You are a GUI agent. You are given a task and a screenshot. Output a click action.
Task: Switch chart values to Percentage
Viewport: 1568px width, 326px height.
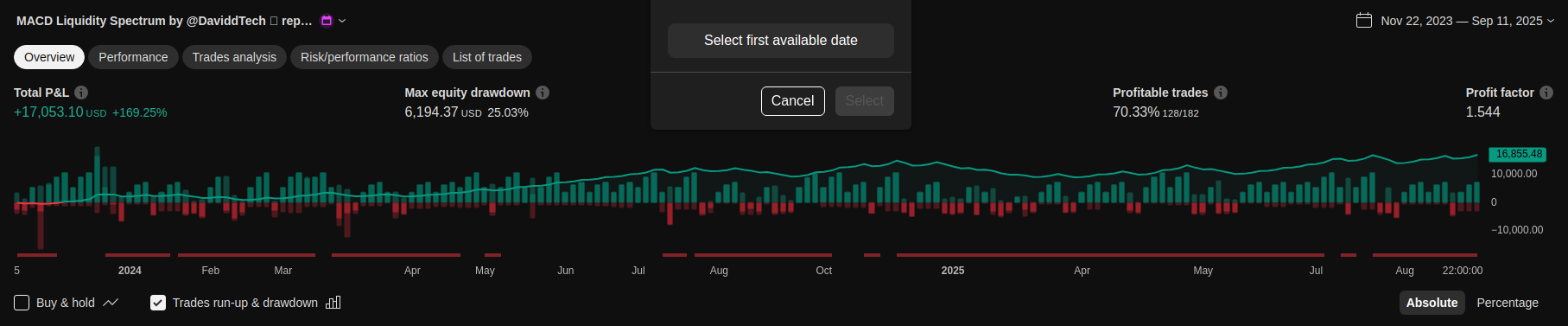tap(1508, 303)
